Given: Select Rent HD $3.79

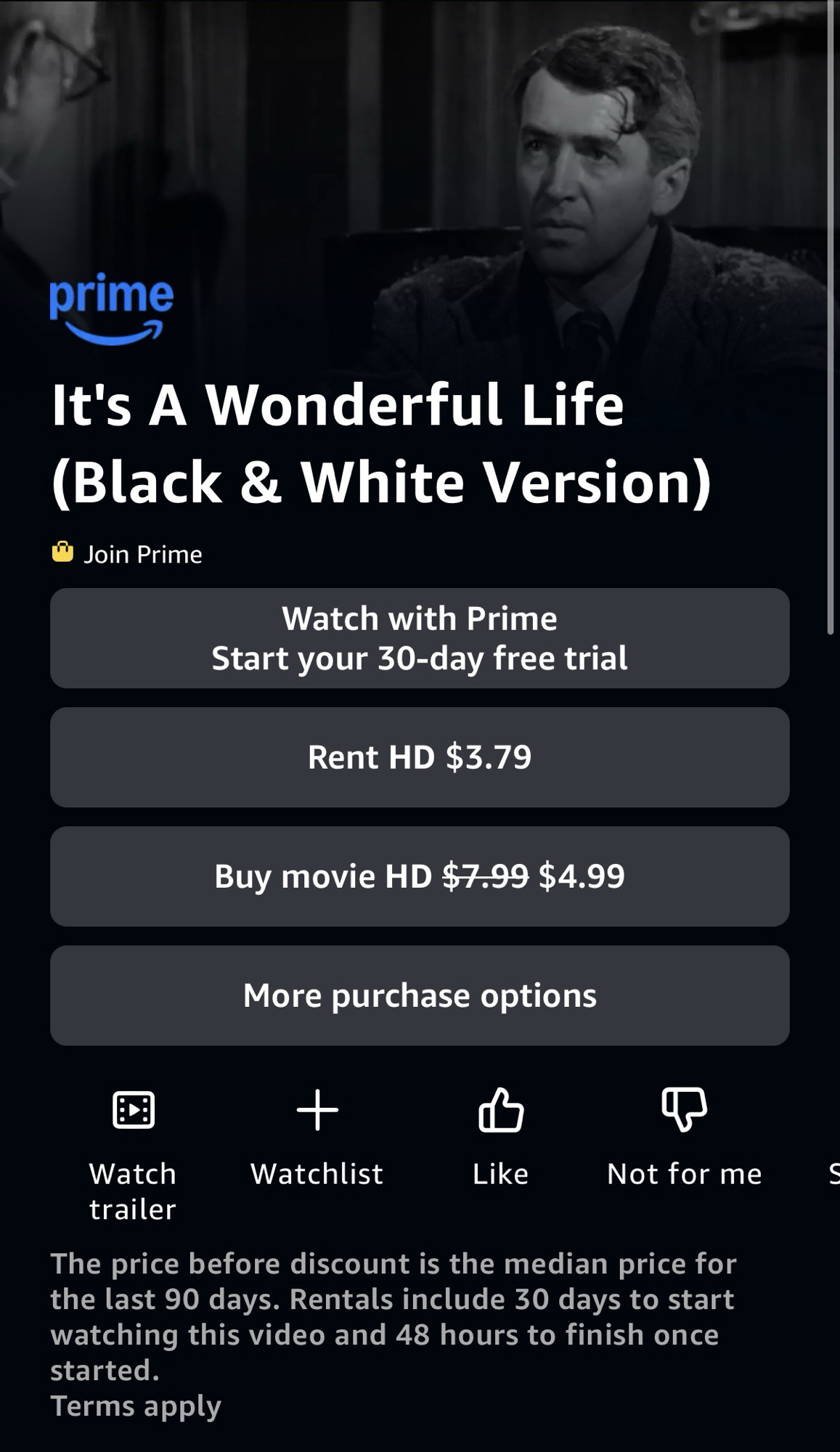Looking at the screenshot, I should (x=420, y=757).
